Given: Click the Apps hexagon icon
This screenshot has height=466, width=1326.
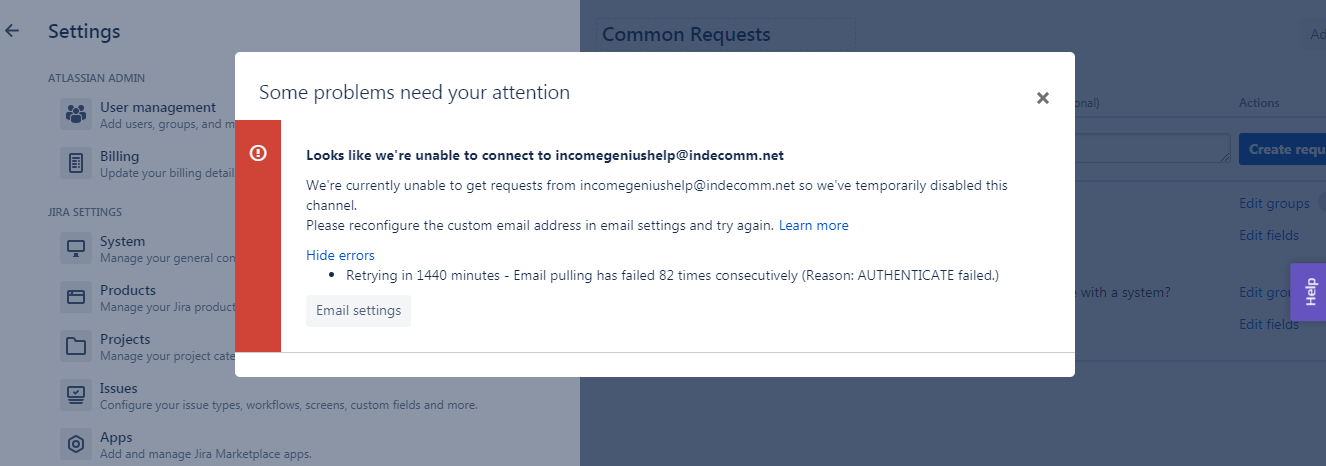Looking at the screenshot, I should point(76,444).
